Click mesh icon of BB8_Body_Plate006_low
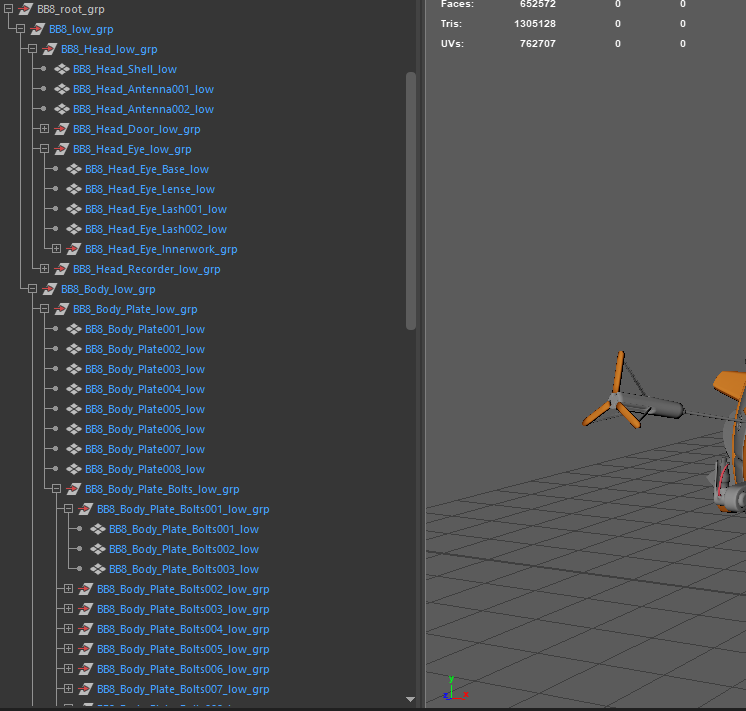Screen dimensions: 746x711 [74, 429]
